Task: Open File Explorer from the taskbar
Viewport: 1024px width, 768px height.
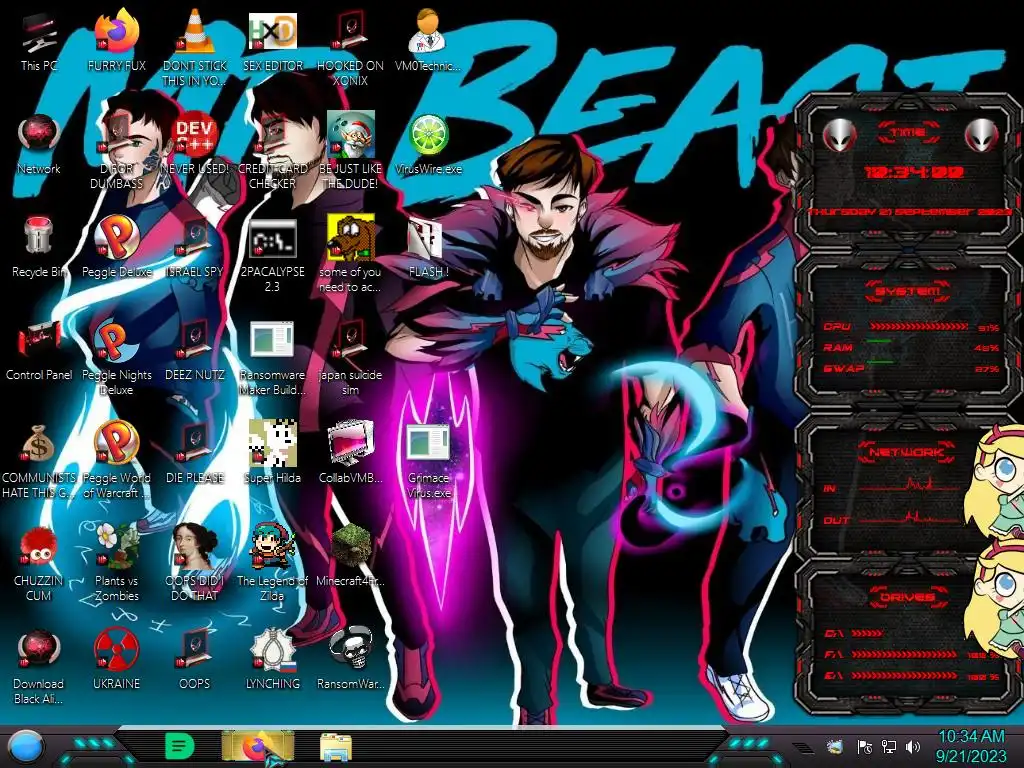Action: pos(336,747)
